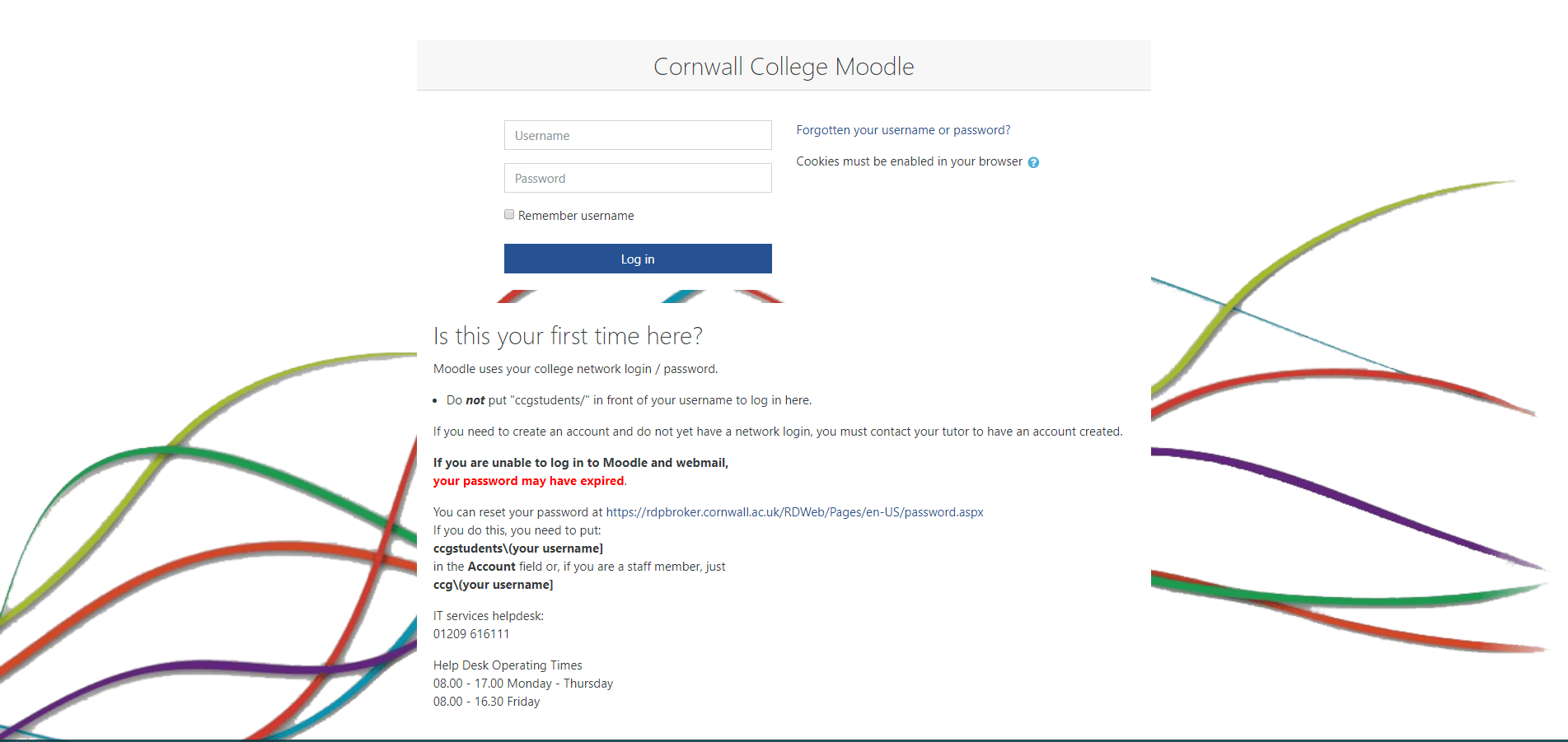Open the rdpbroker password reset URL
1568x742 pixels.
tap(794, 512)
